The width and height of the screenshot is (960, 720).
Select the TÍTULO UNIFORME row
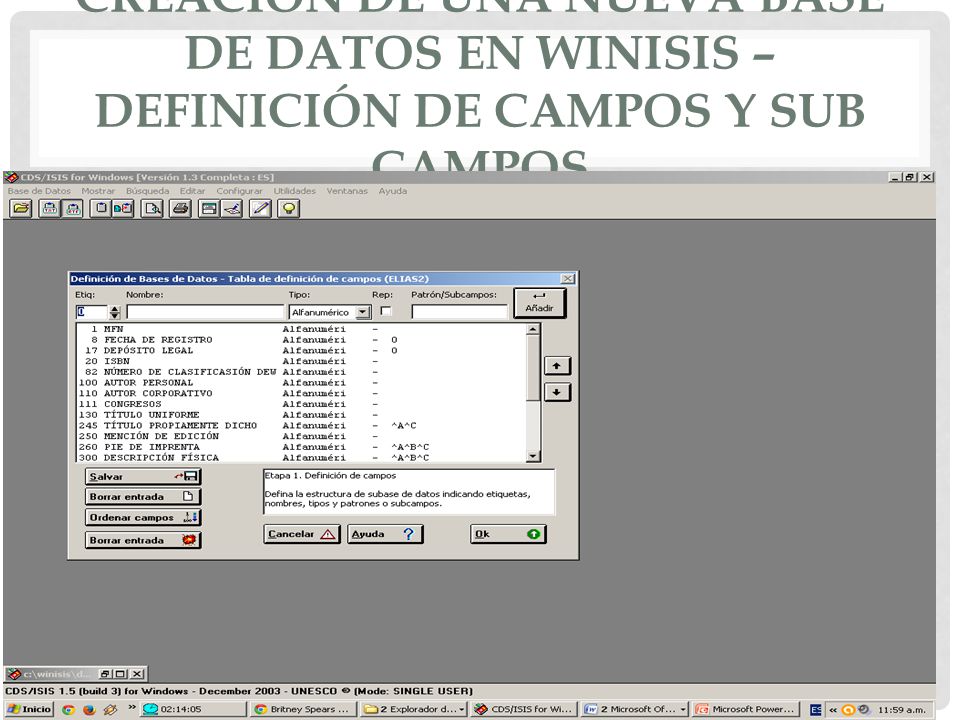click(x=301, y=414)
